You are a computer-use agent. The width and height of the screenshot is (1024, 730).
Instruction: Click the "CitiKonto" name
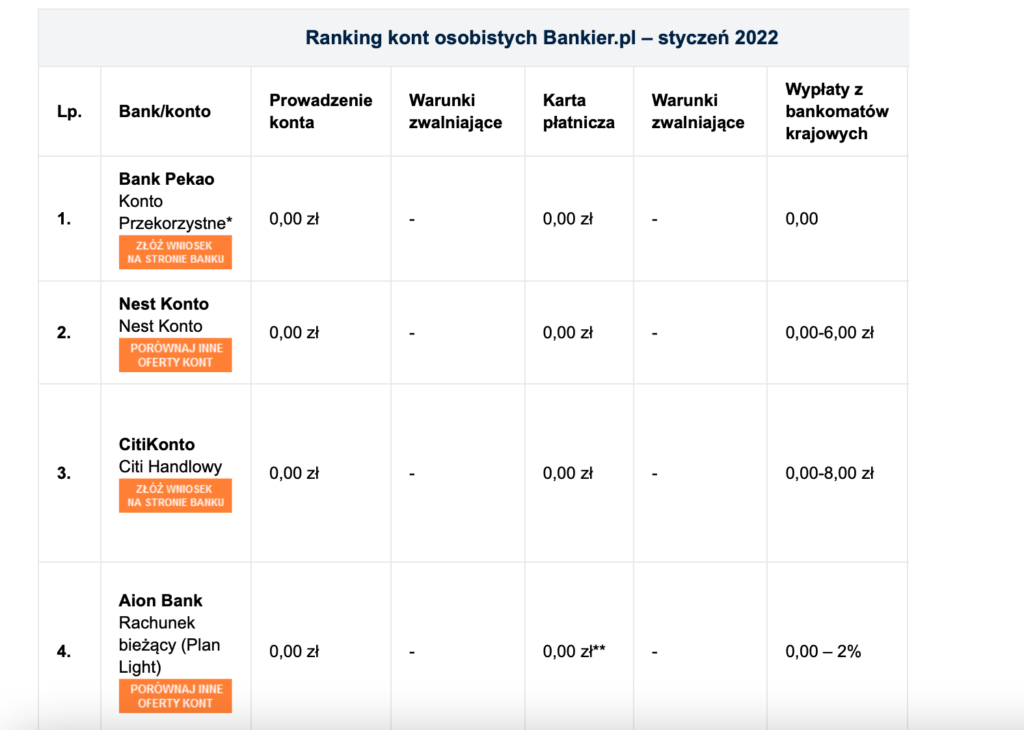157,445
